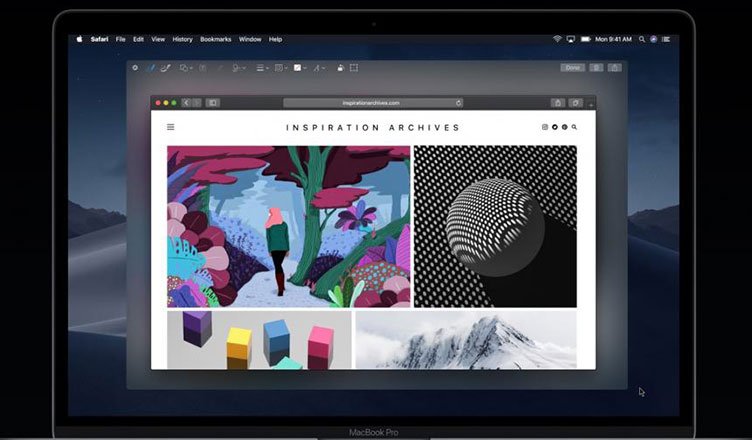Open the Help menu
This screenshot has height=440, width=752.
pyautogui.click(x=275, y=39)
